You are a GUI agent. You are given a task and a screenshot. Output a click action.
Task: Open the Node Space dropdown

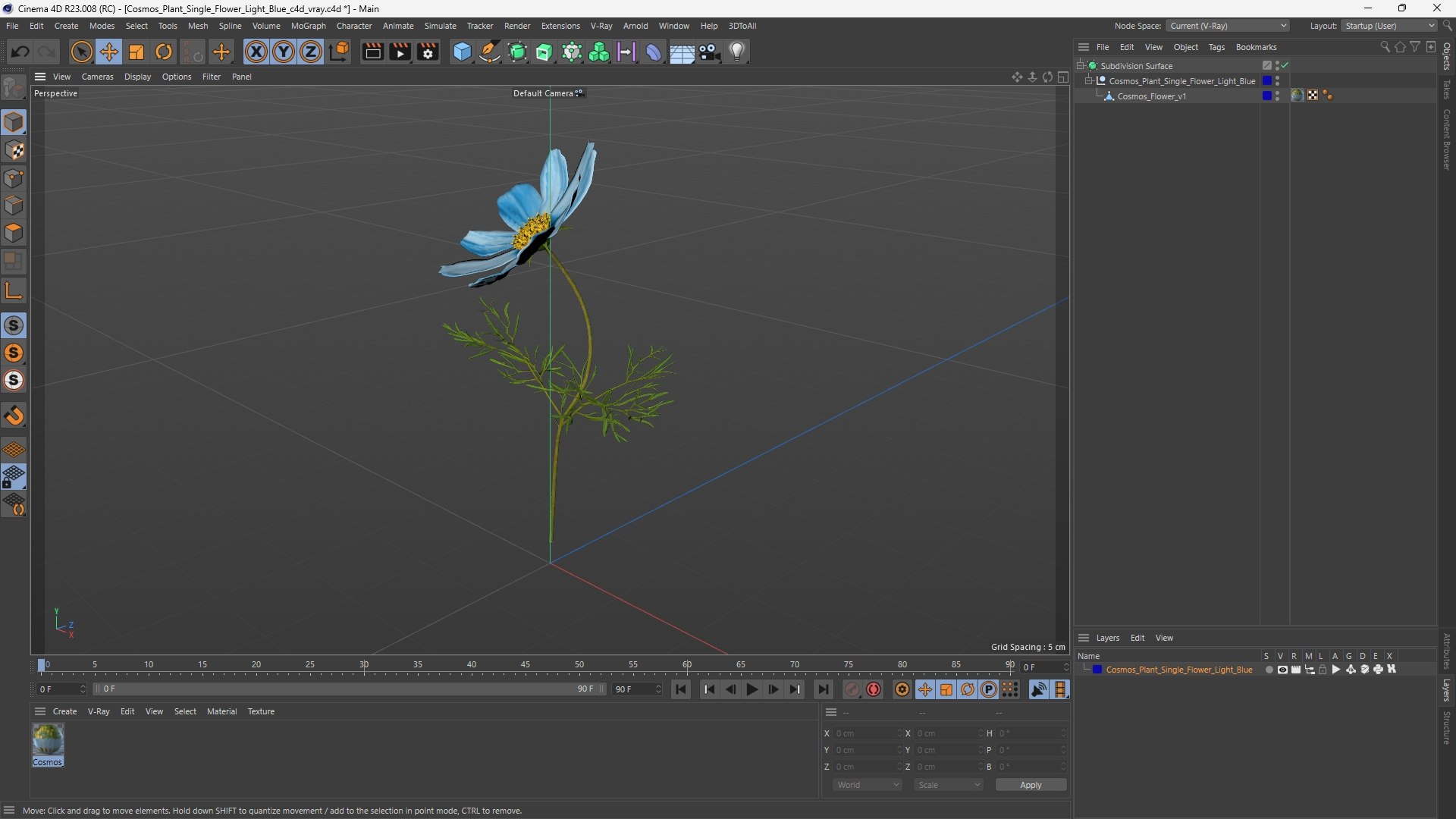pos(1228,26)
